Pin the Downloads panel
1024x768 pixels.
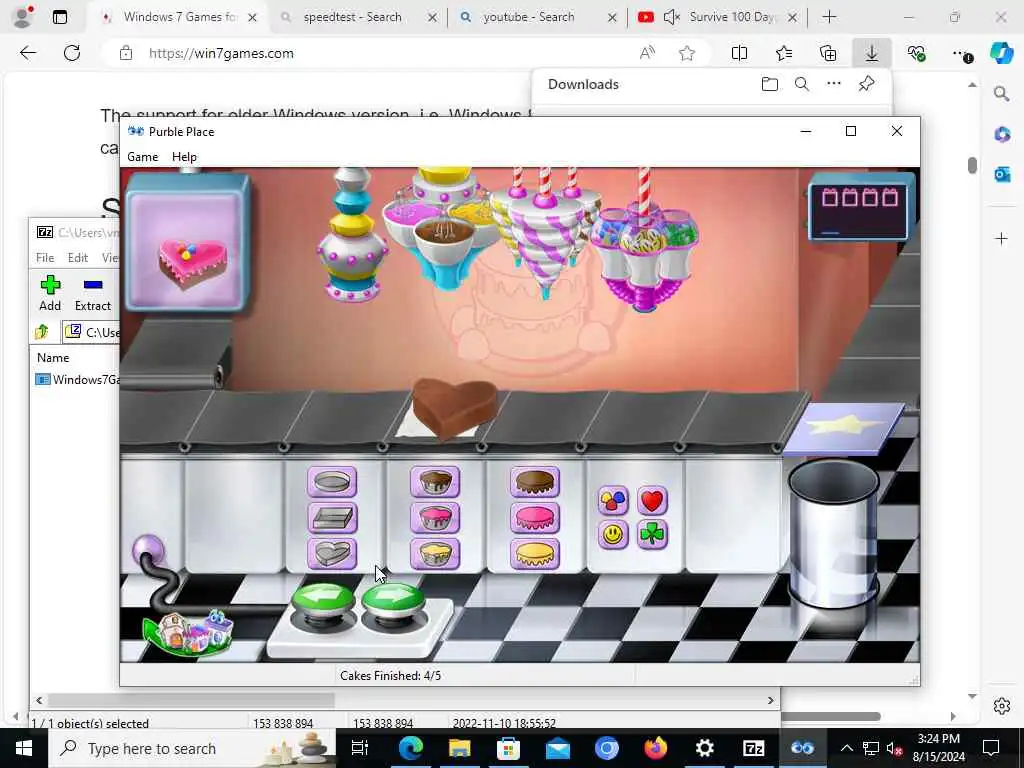867,84
